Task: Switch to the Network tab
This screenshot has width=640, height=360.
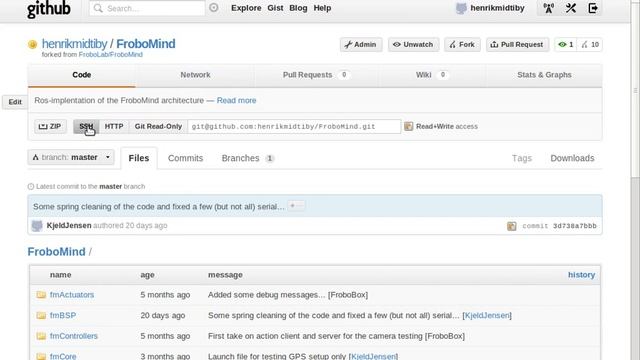Action: click(x=195, y=75)
